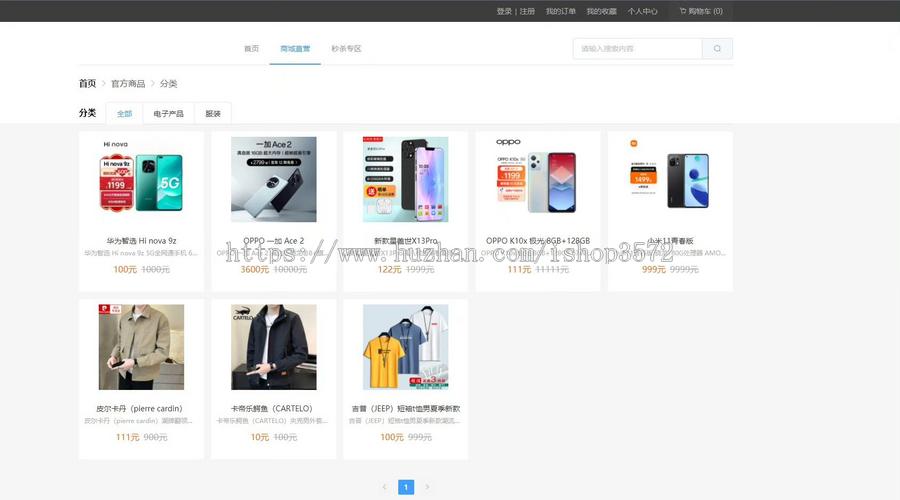Image resolution: width=900 pixels, height=500 pixels.
Task: Click the 3600元 price text
Action: 254,269
